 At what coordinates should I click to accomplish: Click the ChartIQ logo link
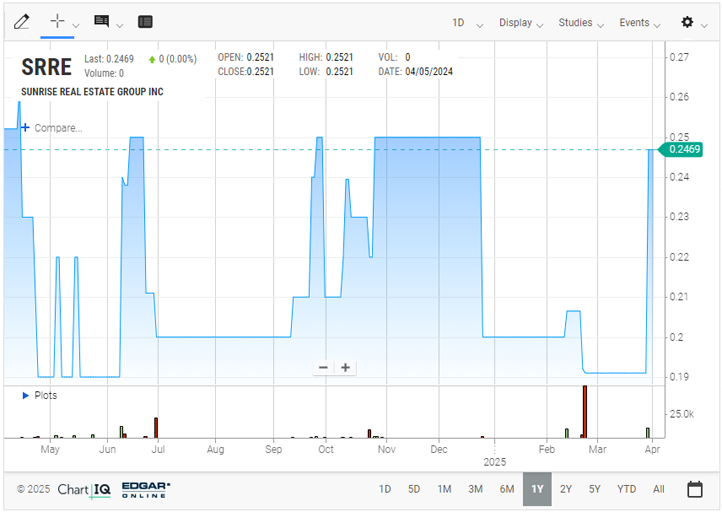pyautogui.click(x=84, y=490)
